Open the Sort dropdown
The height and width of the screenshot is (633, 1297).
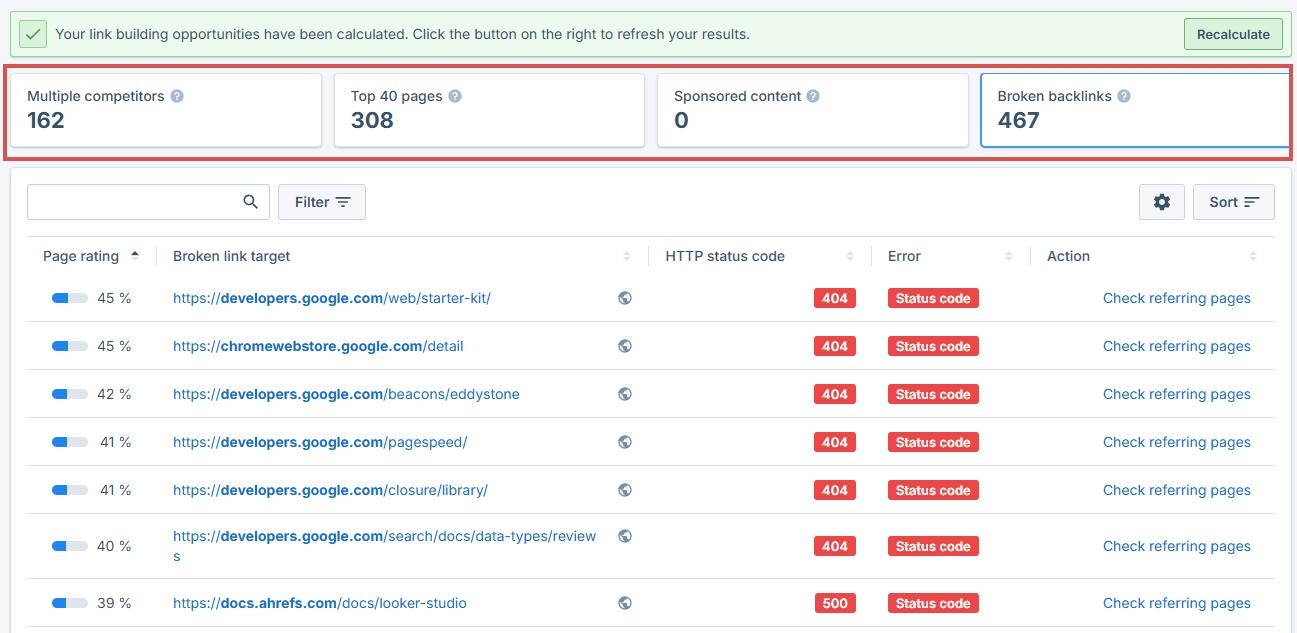(x=1233, y=202)
